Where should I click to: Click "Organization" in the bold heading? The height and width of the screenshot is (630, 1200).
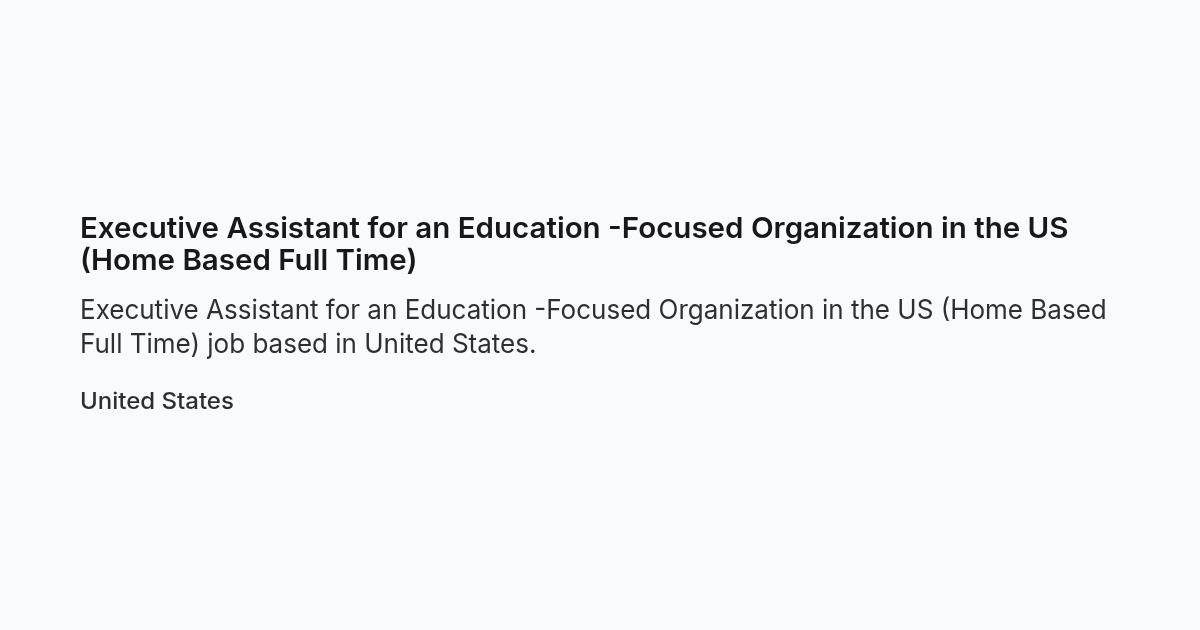pyautogui.click(x=842, y=229)
